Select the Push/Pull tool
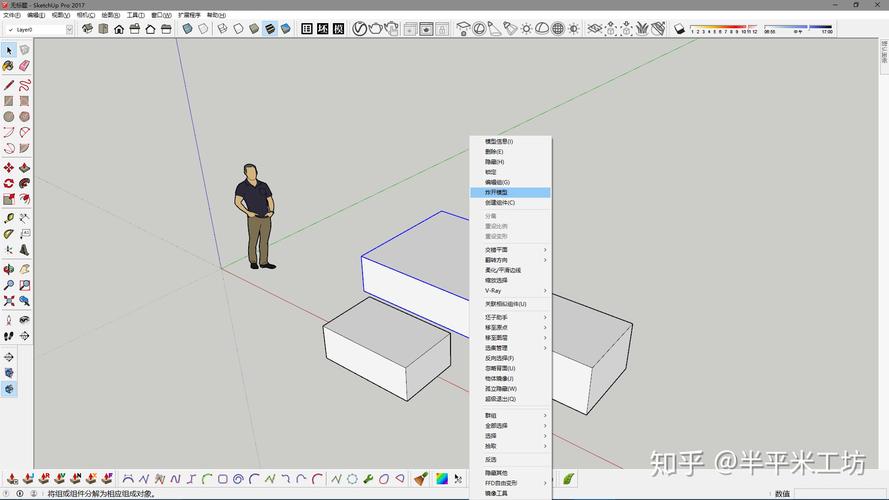Viewport: 889px width, 500px height. (24, 168)
